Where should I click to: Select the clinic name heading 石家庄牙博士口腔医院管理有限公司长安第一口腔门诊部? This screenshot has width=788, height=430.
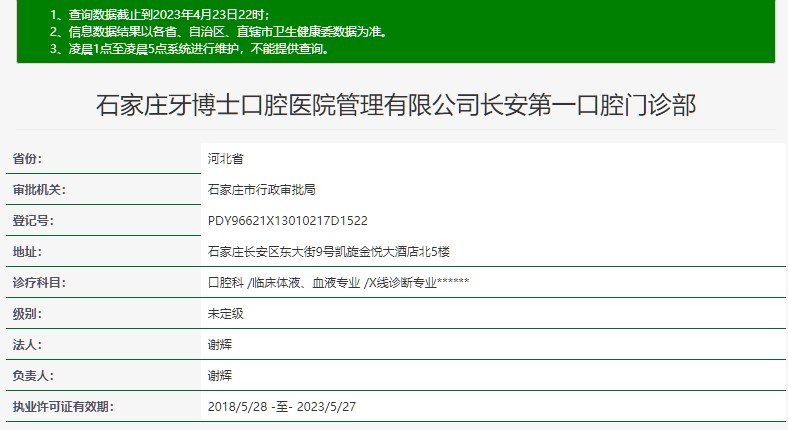coord(396,105)
